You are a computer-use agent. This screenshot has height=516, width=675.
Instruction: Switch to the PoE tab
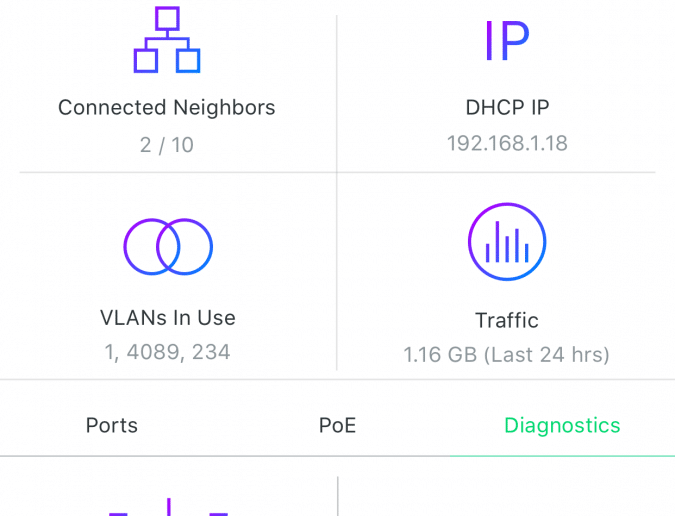click(338, 425)
